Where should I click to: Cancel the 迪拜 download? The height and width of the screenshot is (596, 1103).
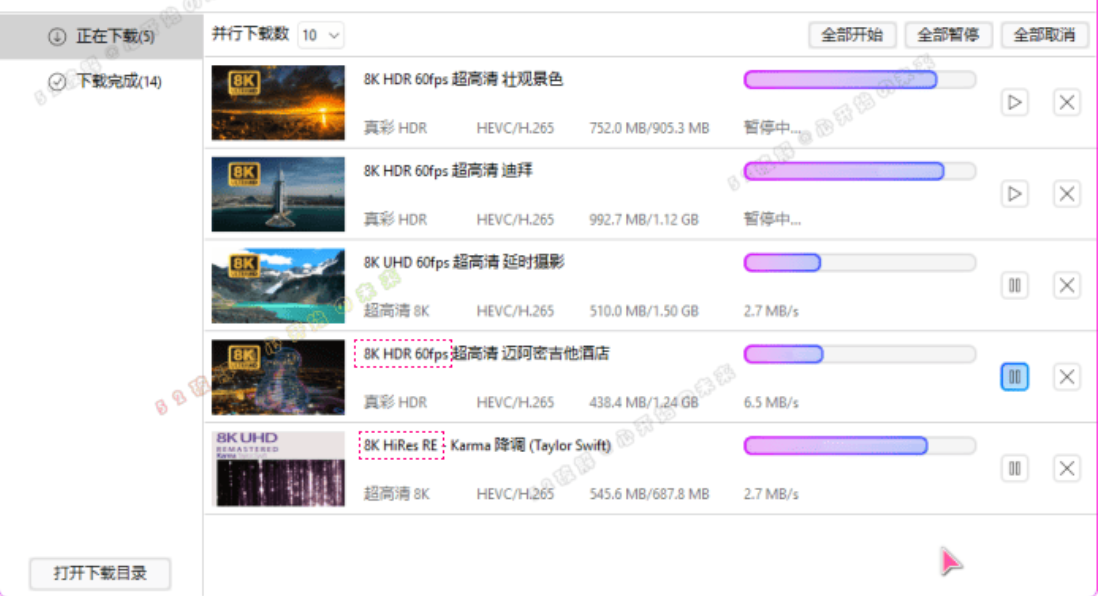pos(1066,193)
